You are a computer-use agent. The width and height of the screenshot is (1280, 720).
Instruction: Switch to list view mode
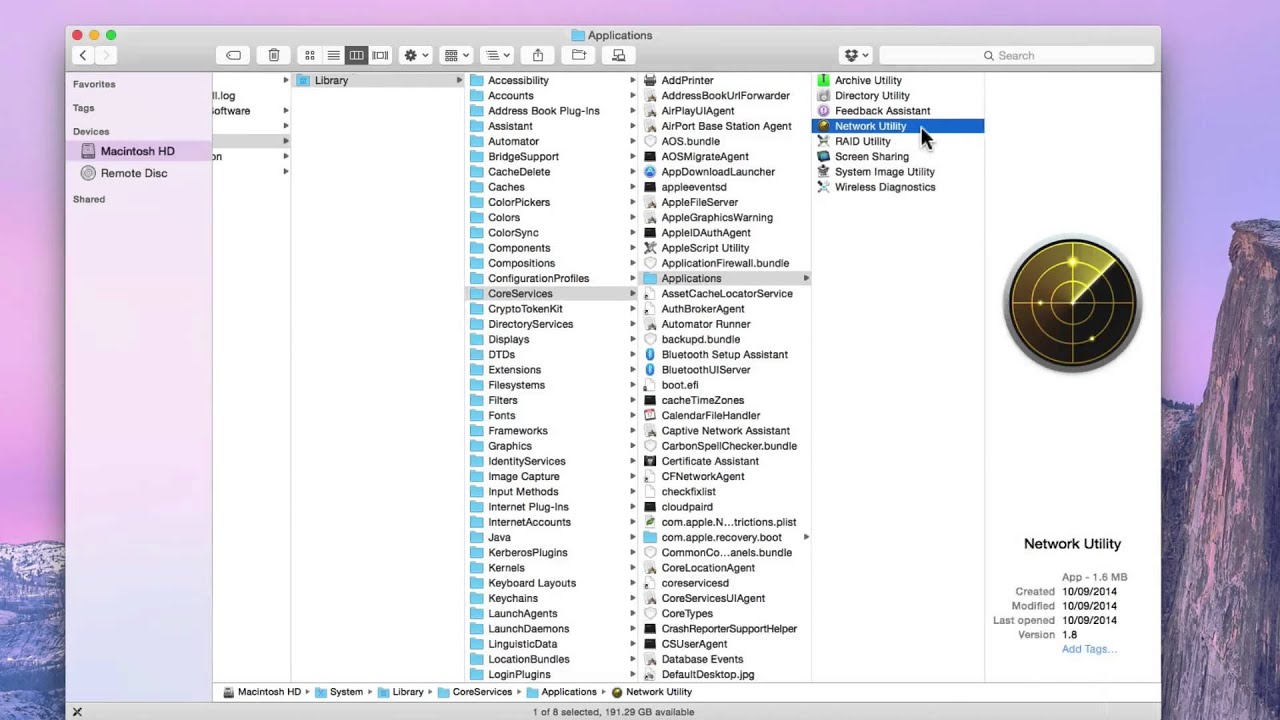(333, 56)
